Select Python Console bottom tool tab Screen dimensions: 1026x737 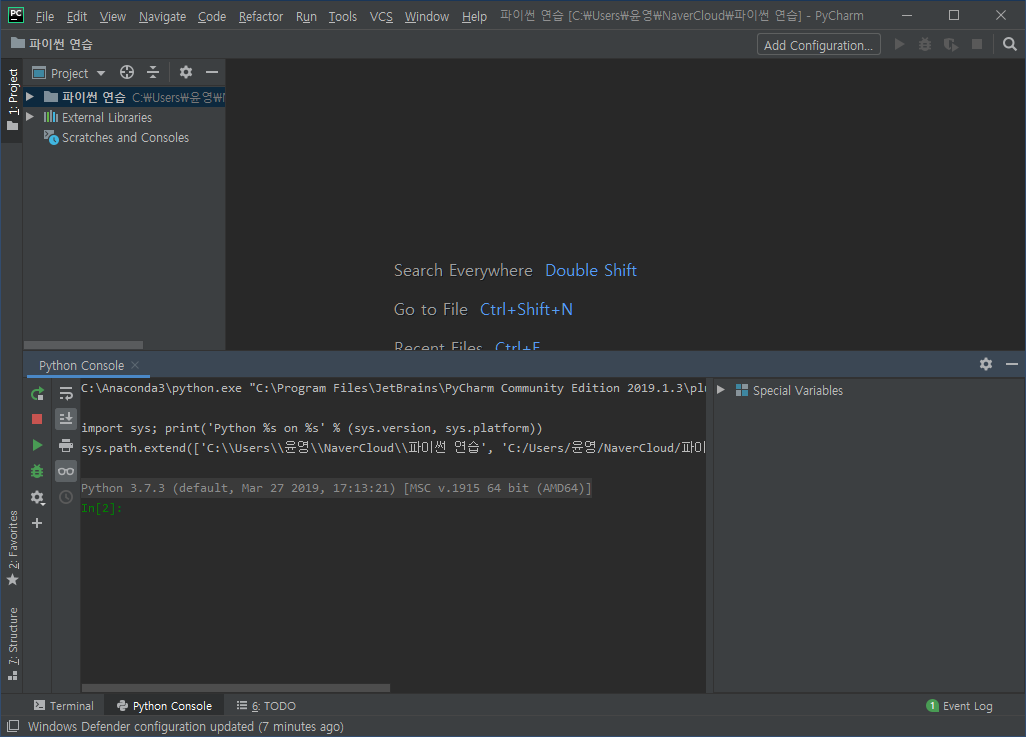point(164,706)
